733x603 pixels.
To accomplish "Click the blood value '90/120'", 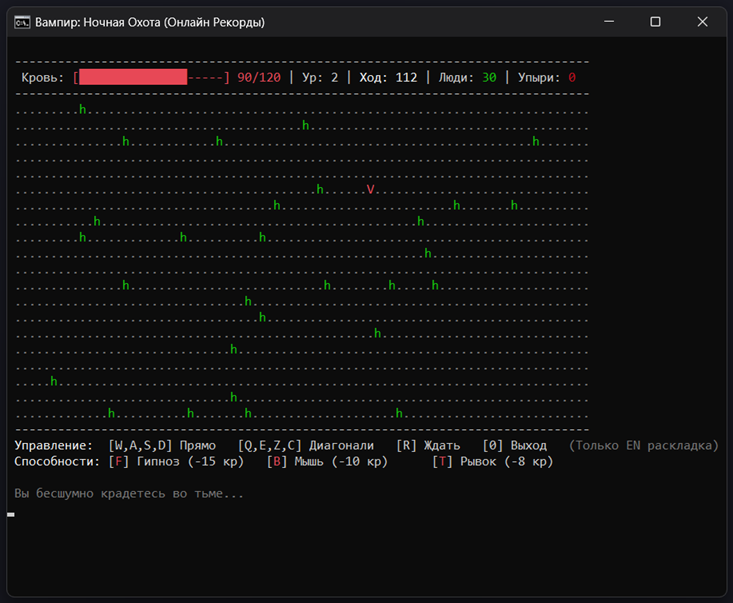I will click(259, 78).
